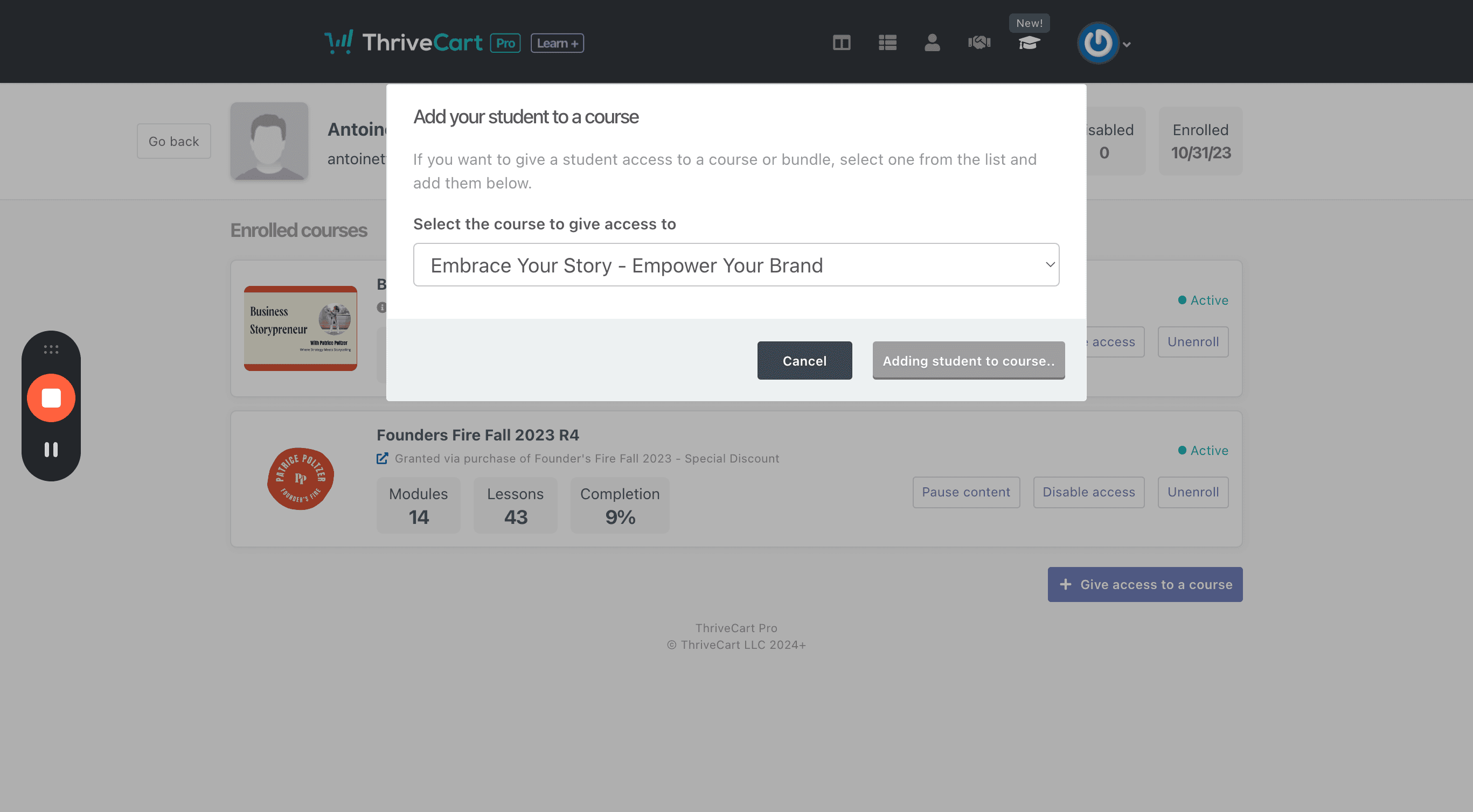This screenshot has width=1473, height=812.
Task: Open the dashboard columns icon in the navbar
Action: click(x=841, y=43)
